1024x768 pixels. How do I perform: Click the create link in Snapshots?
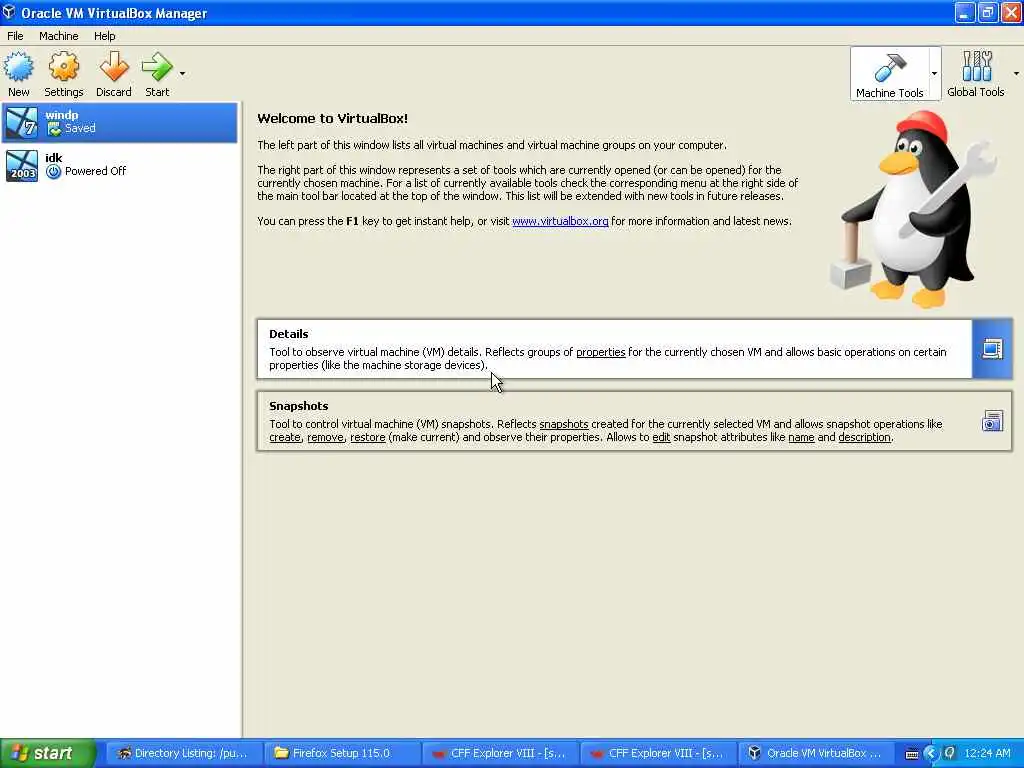point(285,437)
